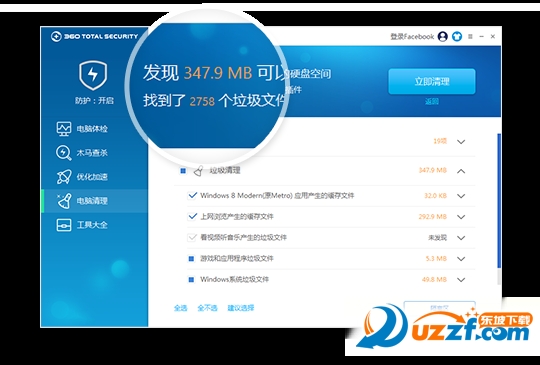Viewport: 540px width, 365px height.
Task: Click the user account avatar icon
Action: pyautogui.click(x=443, y=36)
